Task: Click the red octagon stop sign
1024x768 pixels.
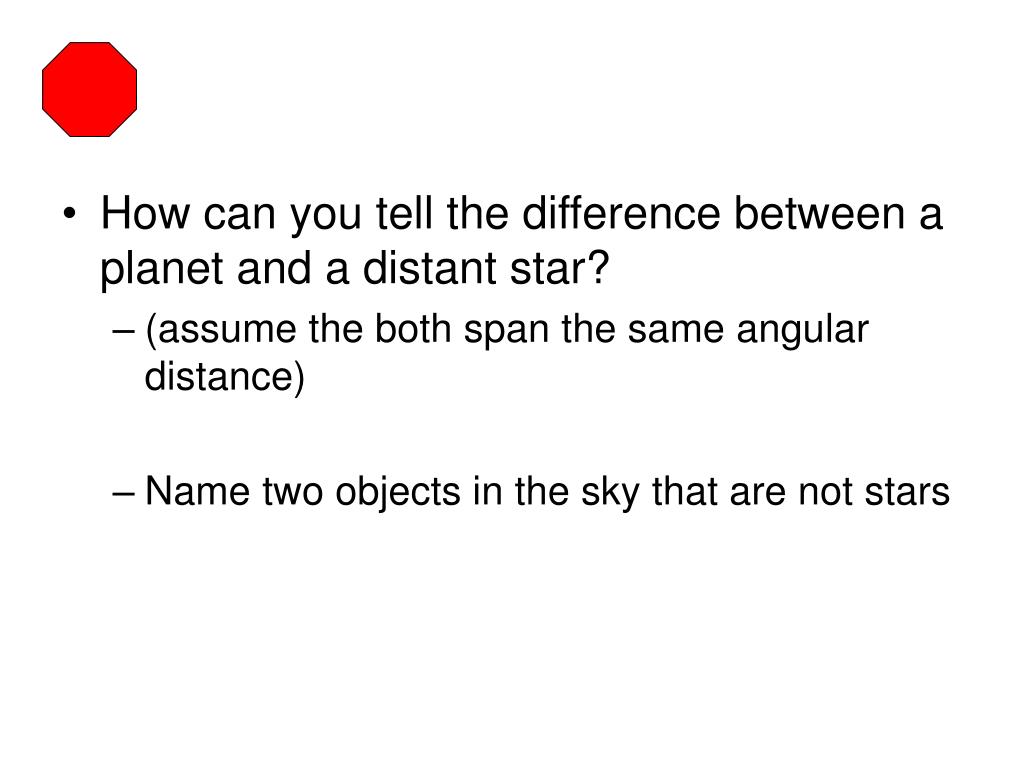Action: (x=89, y=89)
